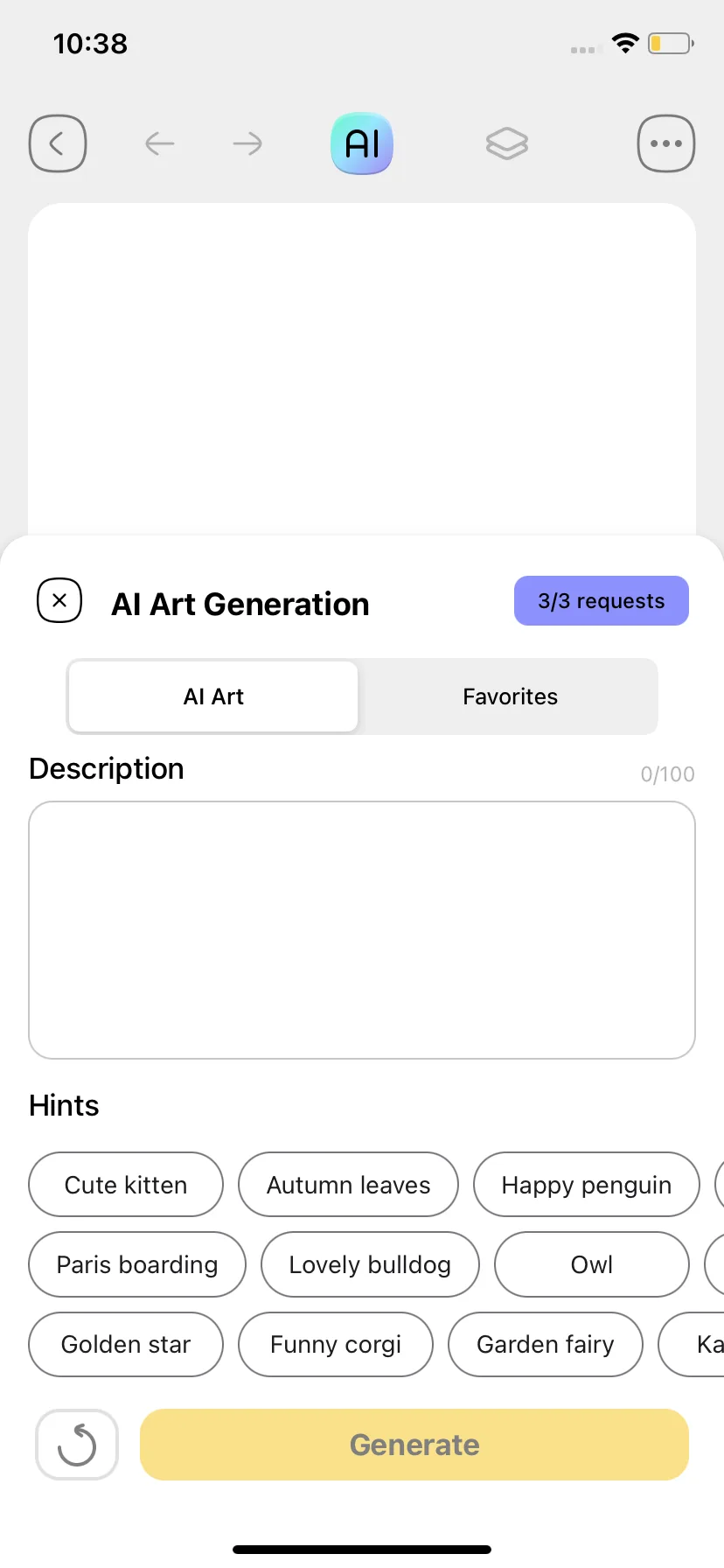
Task: Pick the Paris boarding hint
Action: click(x=137, y=1264)
